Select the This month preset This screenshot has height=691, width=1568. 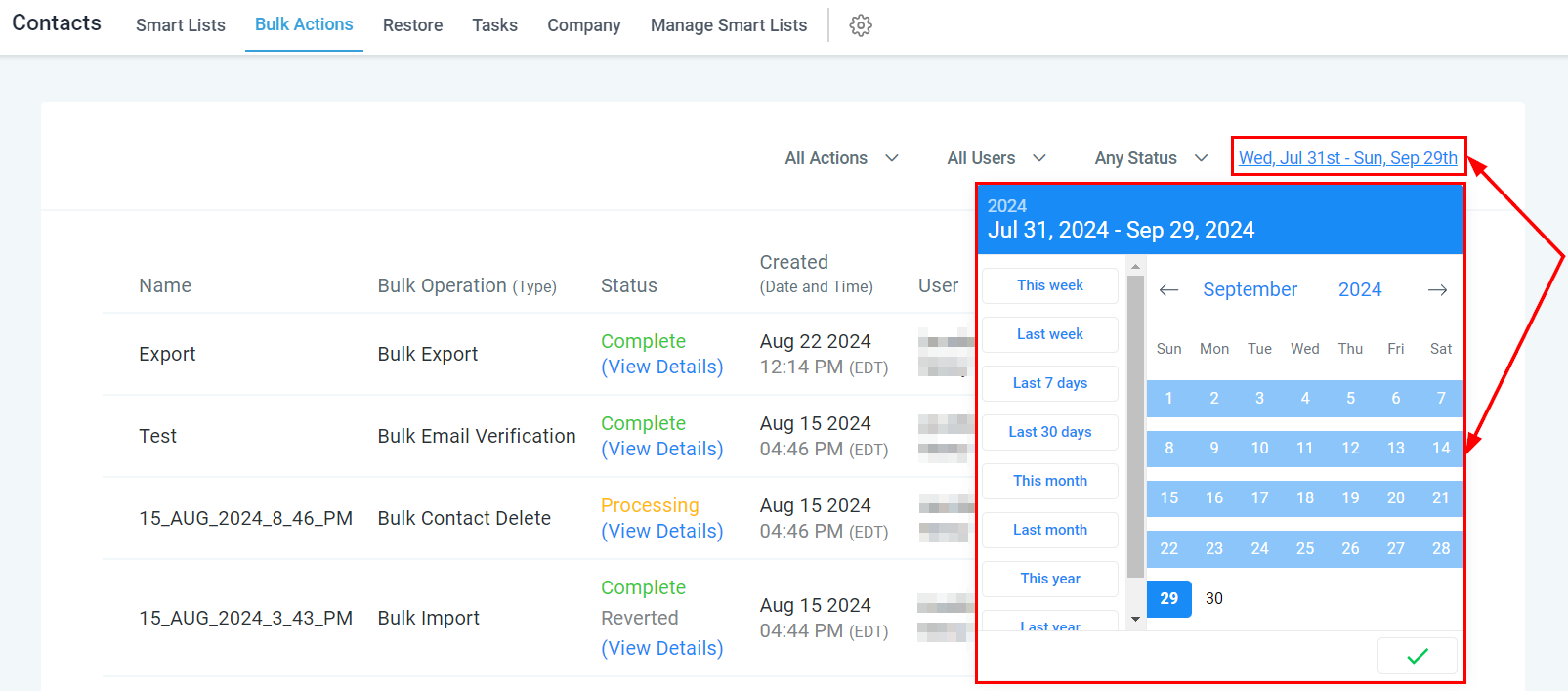(x=1050, y=481)
